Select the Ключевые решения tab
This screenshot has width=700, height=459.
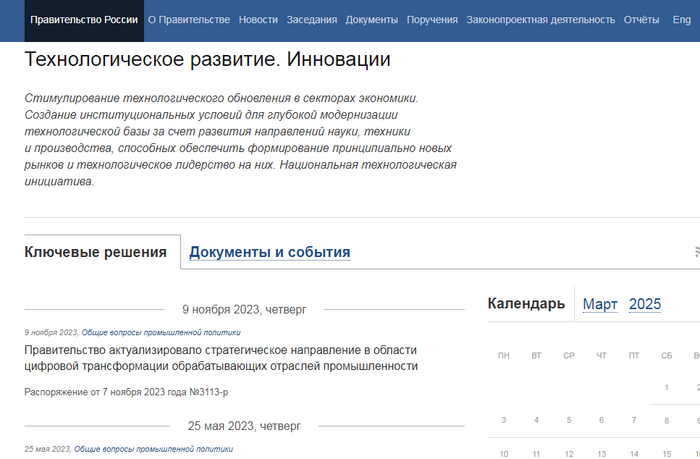pos(95,252)
